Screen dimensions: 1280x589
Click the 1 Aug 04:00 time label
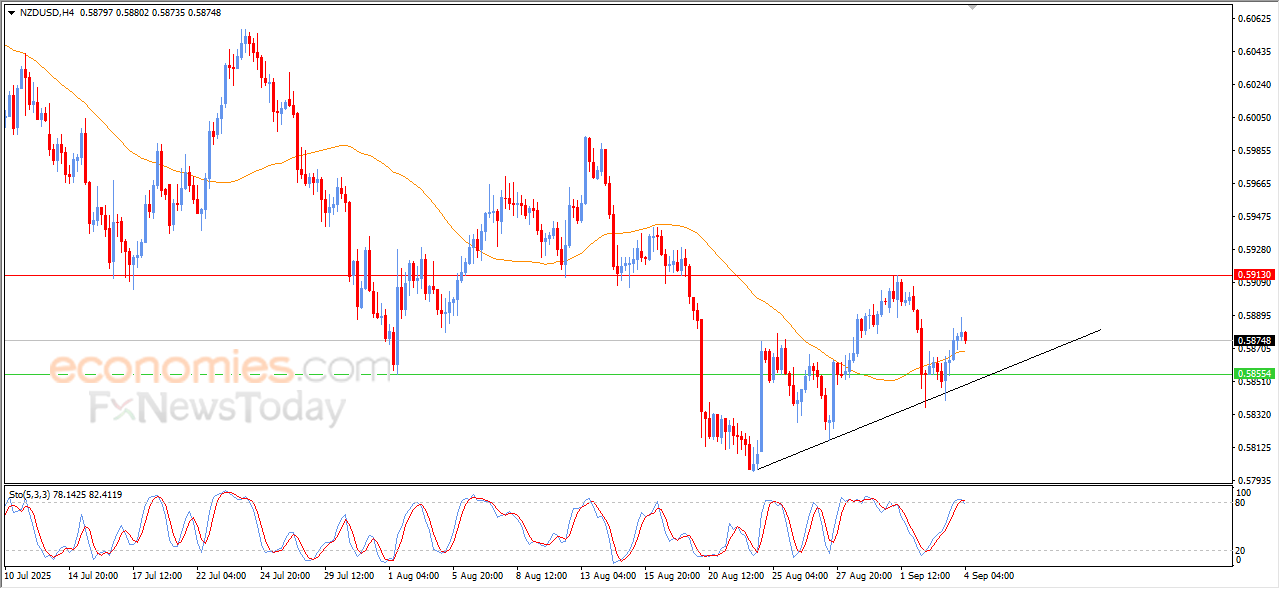click(x=413, y=576)
